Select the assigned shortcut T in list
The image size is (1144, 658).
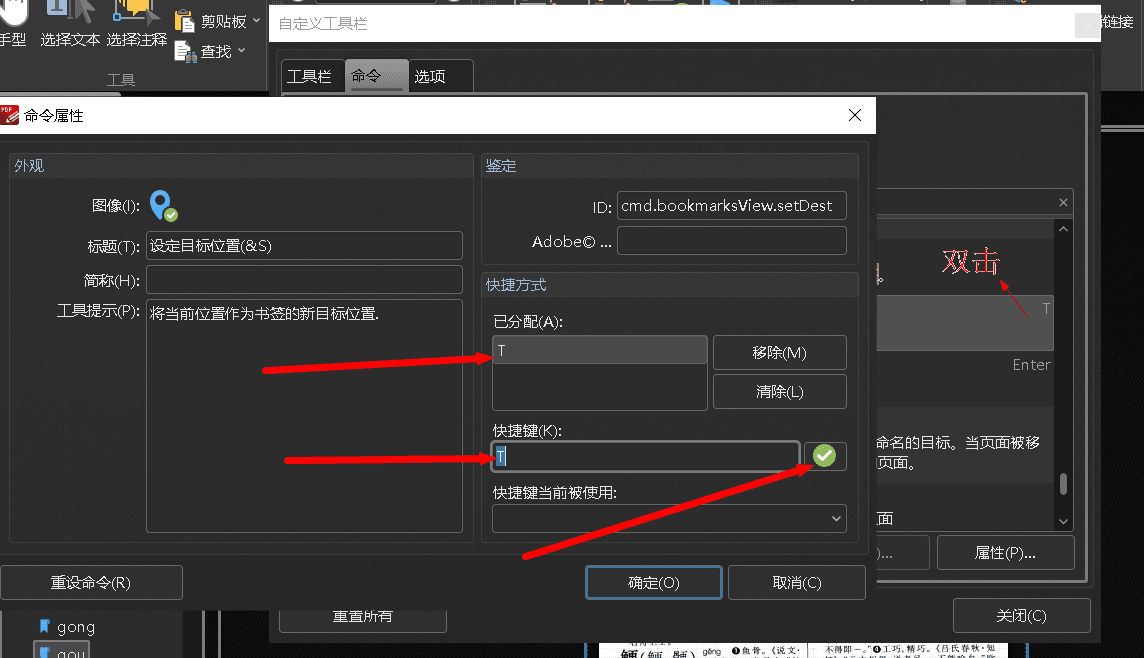pyautogui.click(x=599, y=350)
